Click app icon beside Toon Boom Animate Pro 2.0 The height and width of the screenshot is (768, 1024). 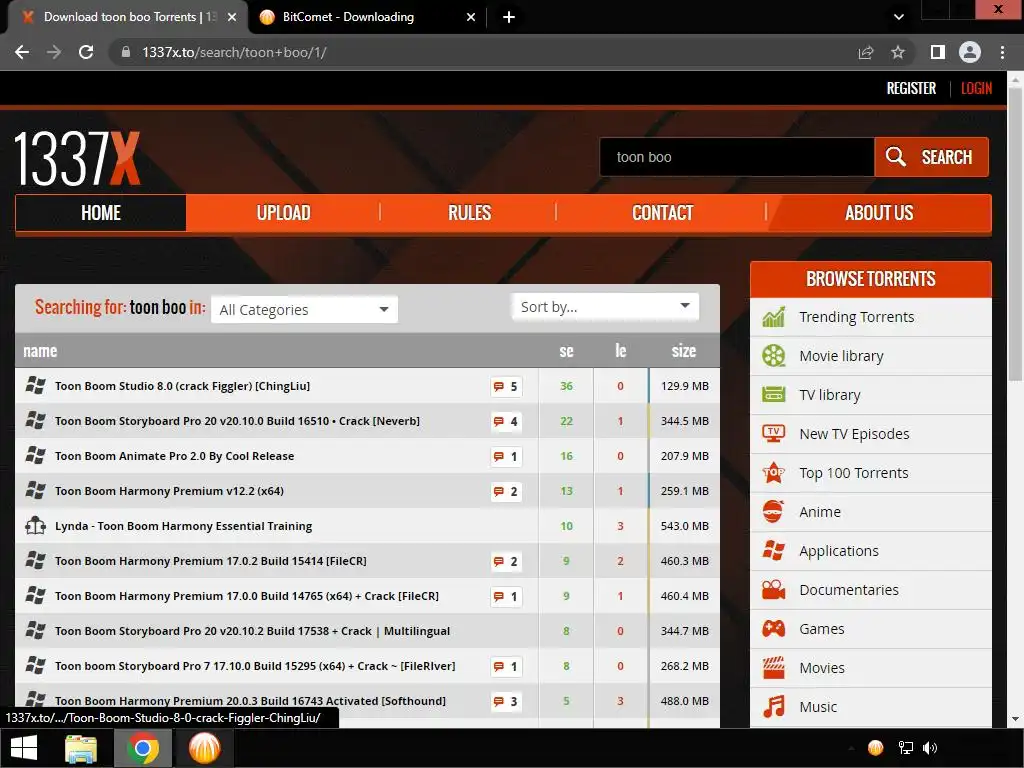pyautogui.click(x=35, y=456)
